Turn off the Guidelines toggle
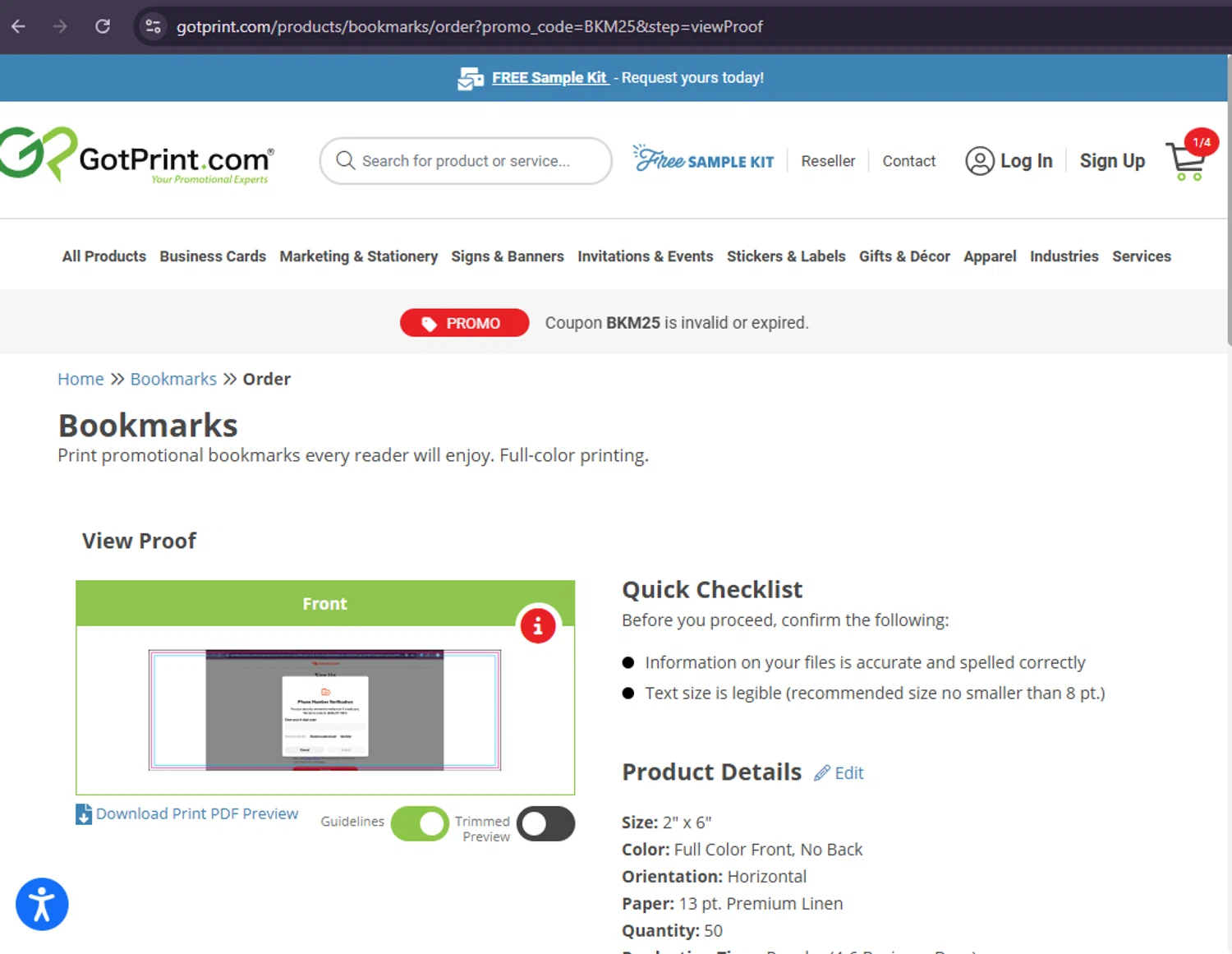 (420, 823)
